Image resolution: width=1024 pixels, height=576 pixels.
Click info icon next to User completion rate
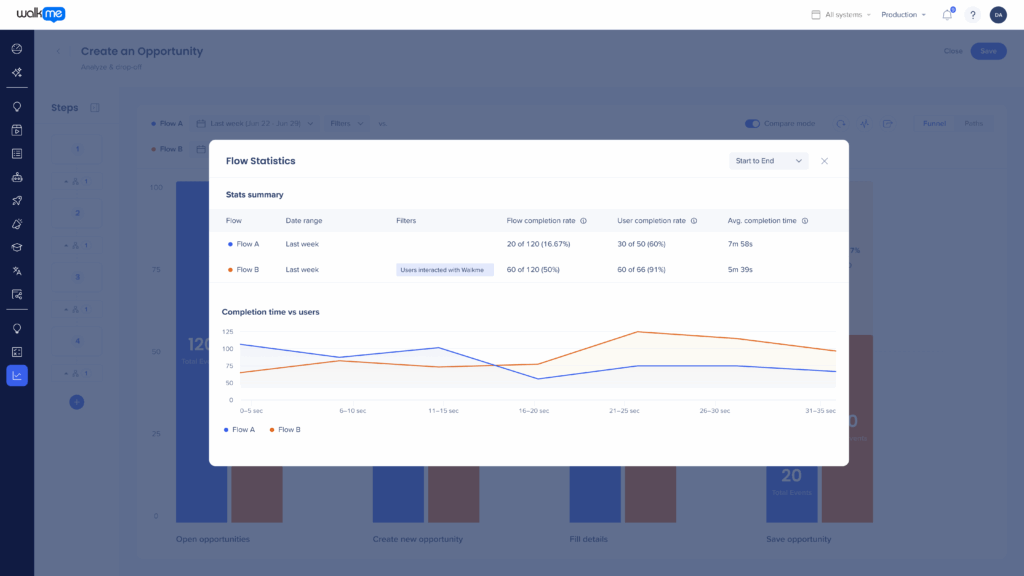pos(694,221)
